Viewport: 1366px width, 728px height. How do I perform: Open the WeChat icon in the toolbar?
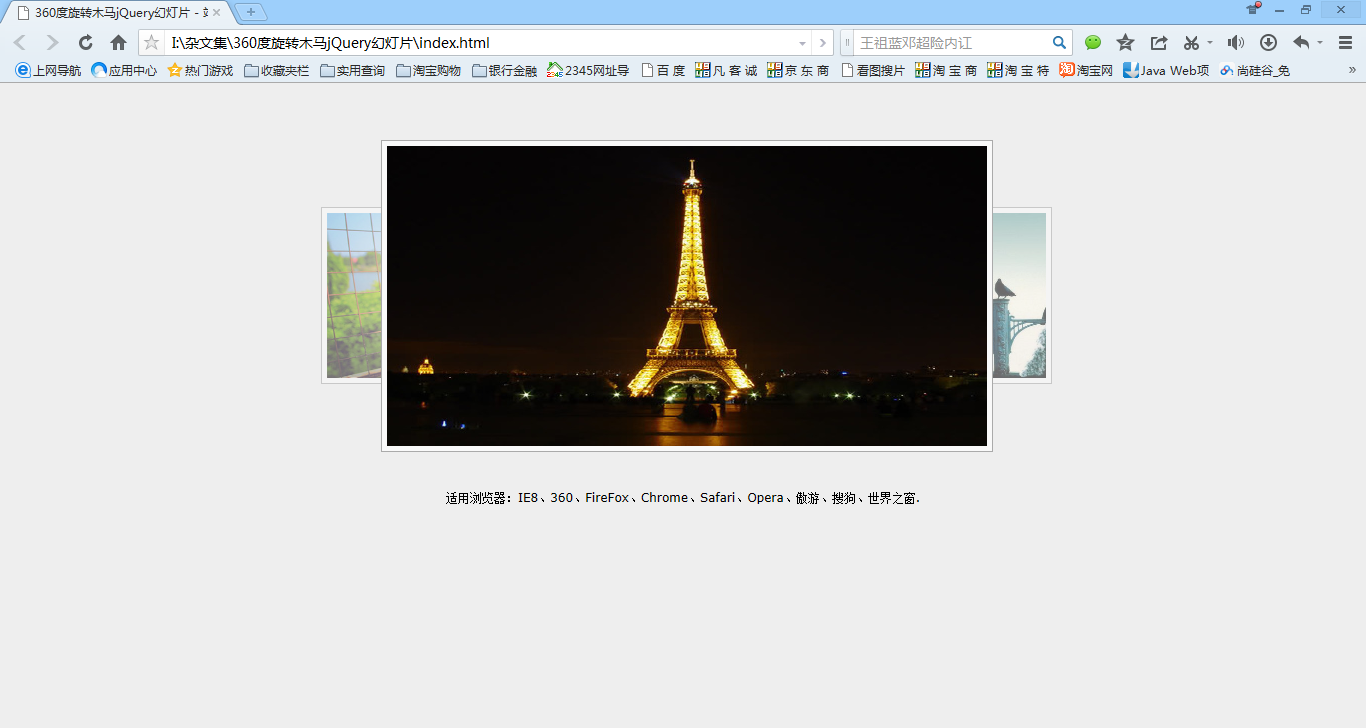point(1093,43)
